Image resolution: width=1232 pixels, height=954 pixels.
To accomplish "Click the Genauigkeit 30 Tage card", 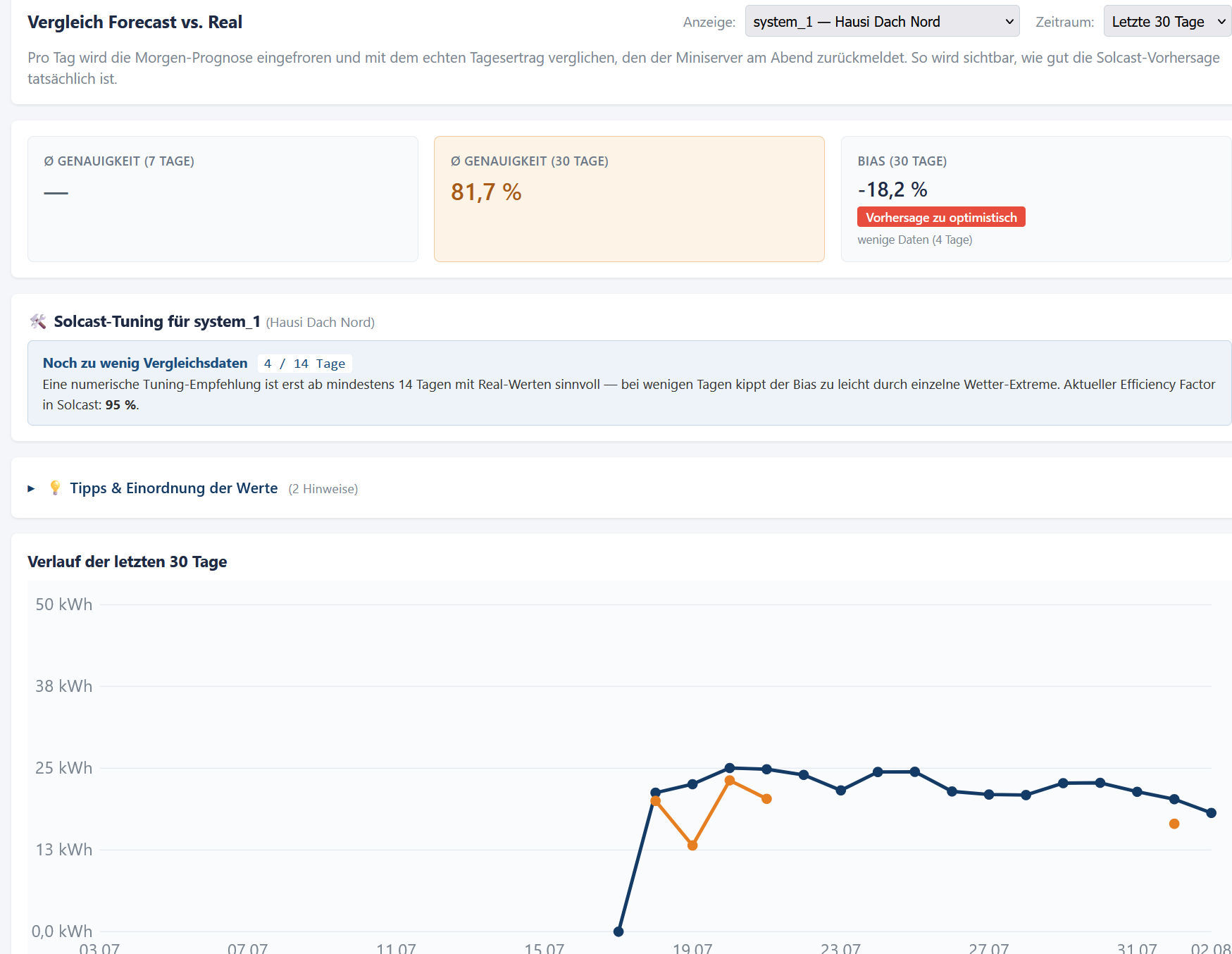I will (x=629, y=199).
